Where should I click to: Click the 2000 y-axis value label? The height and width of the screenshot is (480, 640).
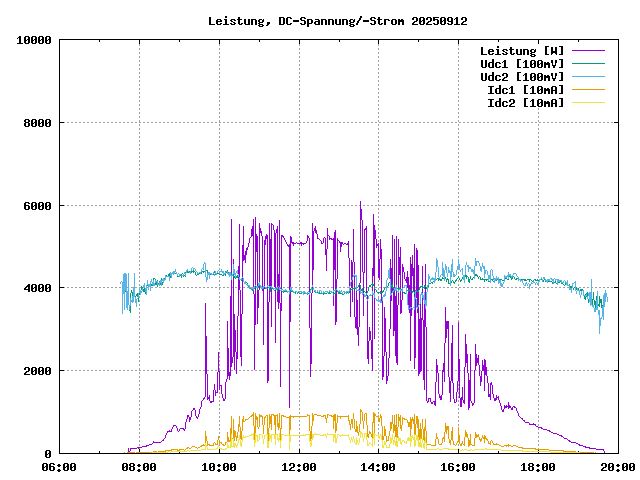(x=37, y=371)
